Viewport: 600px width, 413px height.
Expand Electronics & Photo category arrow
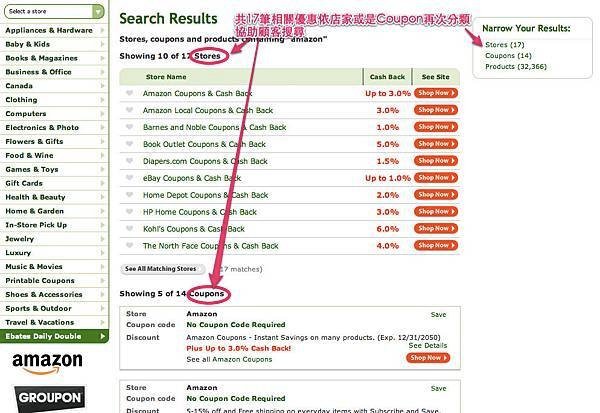(x=102, y=127)
